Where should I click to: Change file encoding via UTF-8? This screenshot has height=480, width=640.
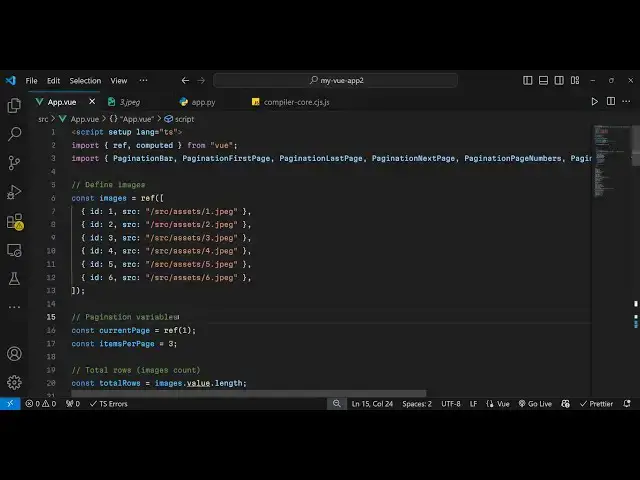(451, 404)
